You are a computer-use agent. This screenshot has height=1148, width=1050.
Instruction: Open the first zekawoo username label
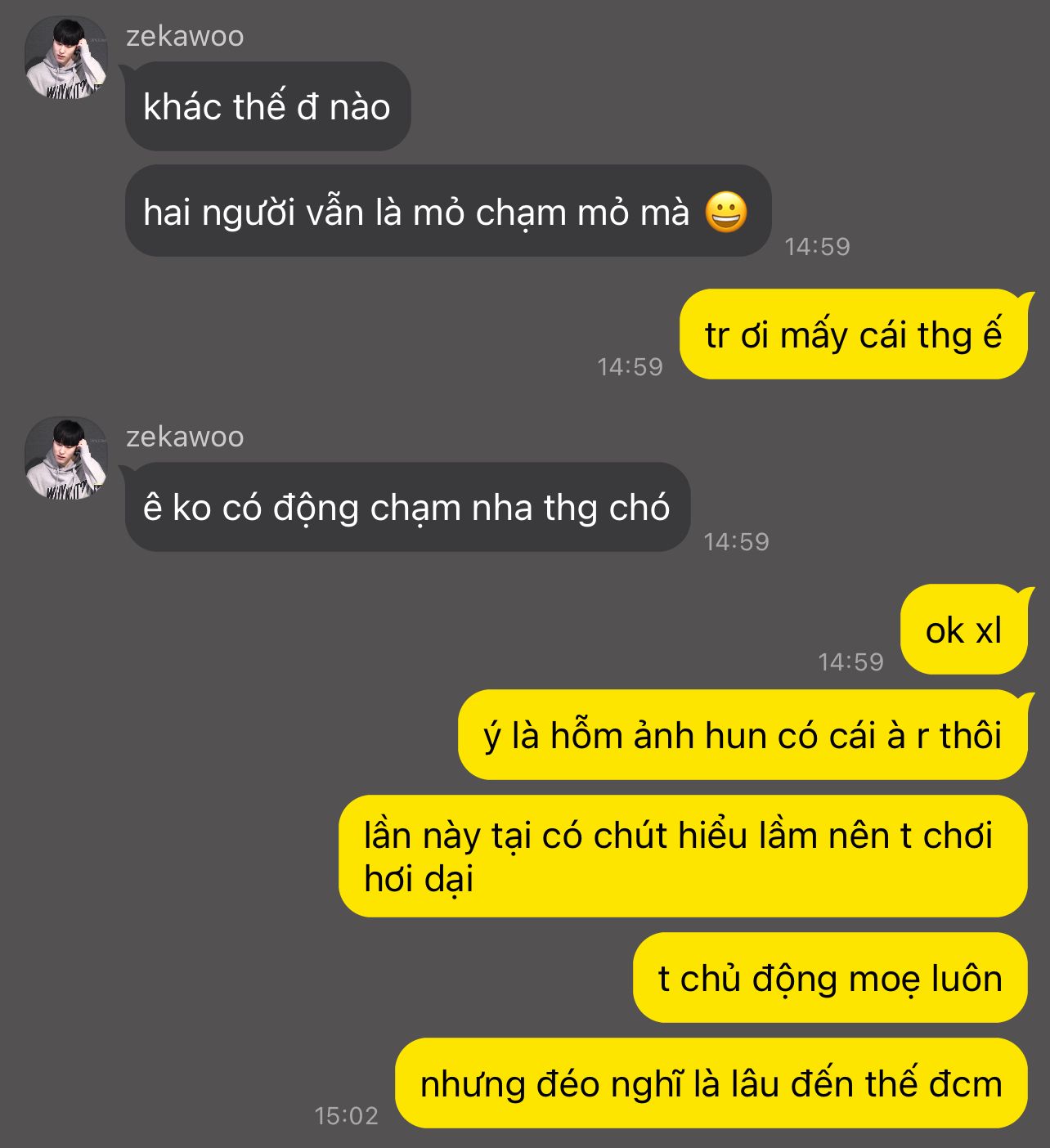185,37
